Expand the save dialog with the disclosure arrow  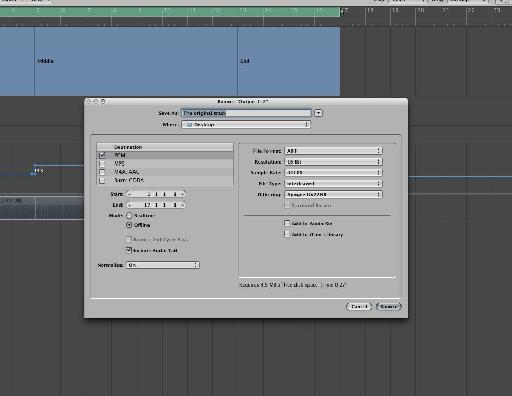tap(319, 113)
